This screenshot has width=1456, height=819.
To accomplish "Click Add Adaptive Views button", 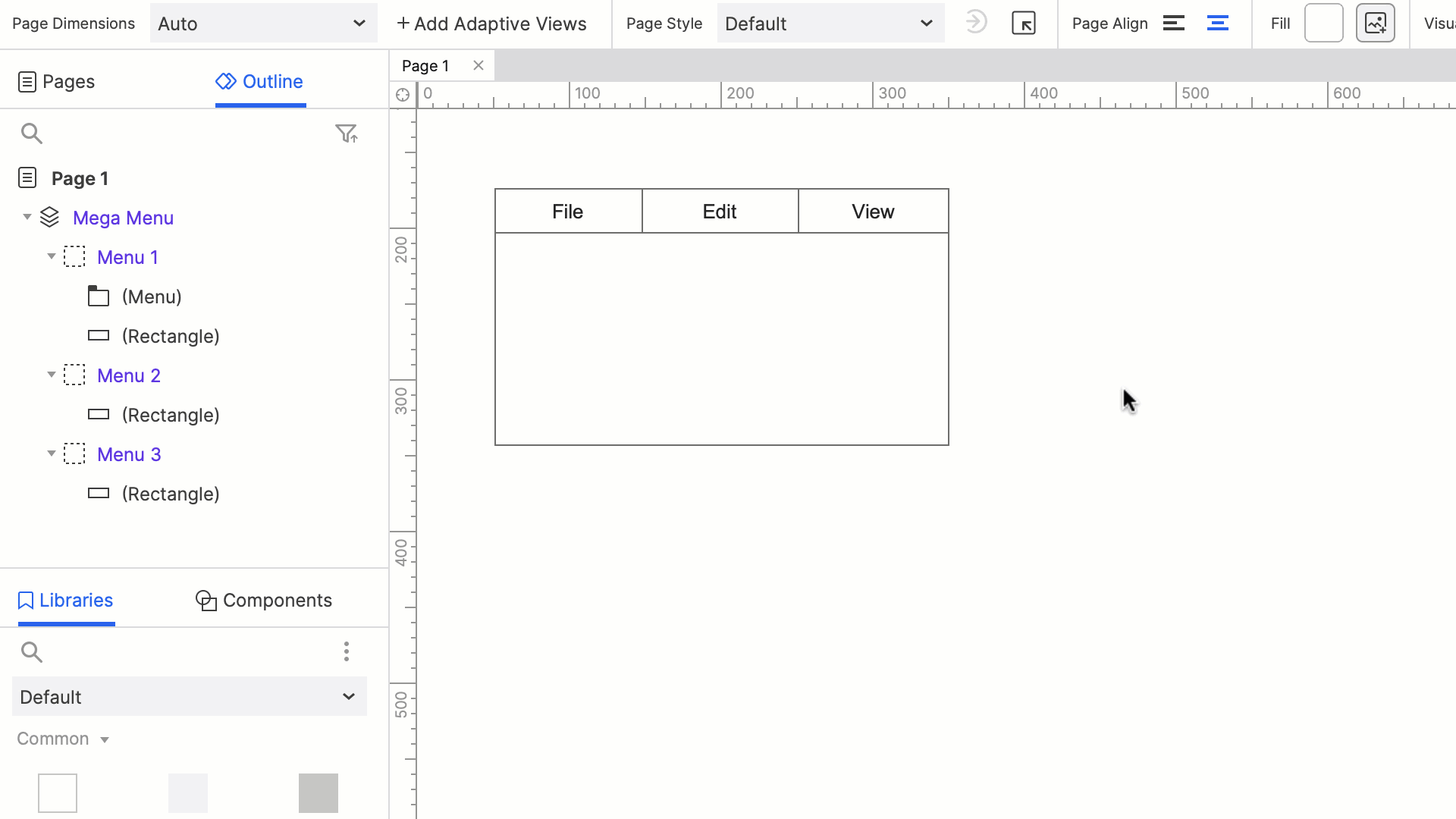I will pyautogui.click(x=490, y=23).
